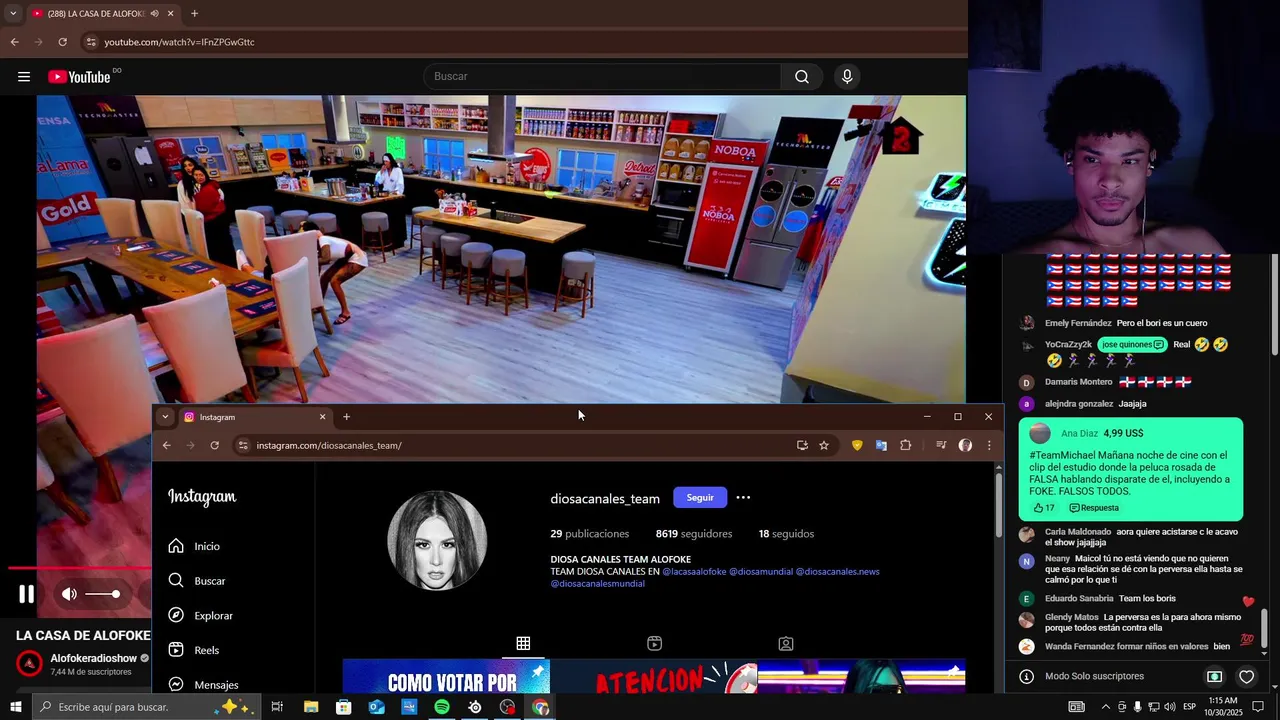Open Instagram Buscar in sidebar
Viewport: 1280px width, 720px height.
tap(197, 581)
